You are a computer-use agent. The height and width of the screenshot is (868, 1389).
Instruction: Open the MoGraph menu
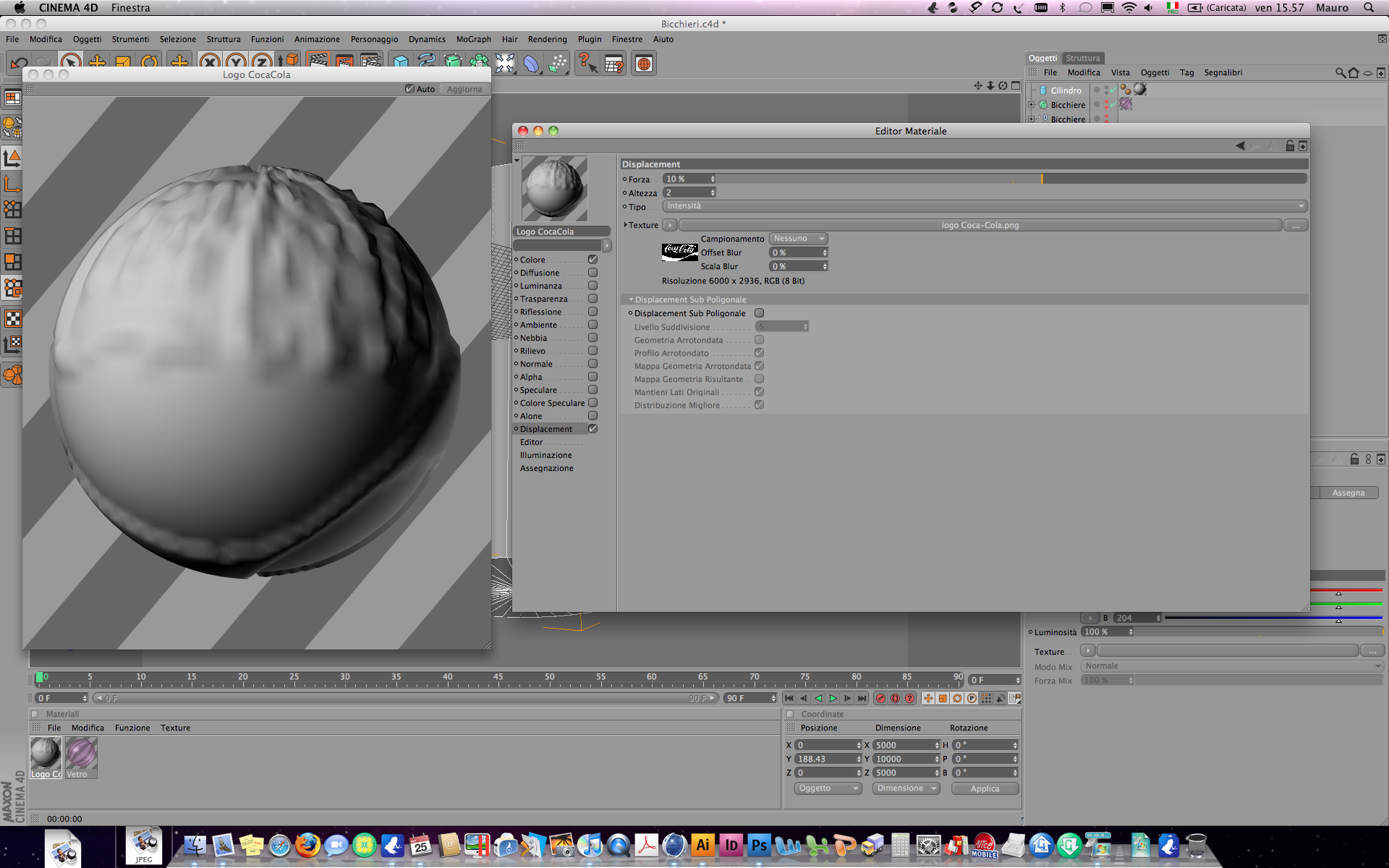(473, 39)
